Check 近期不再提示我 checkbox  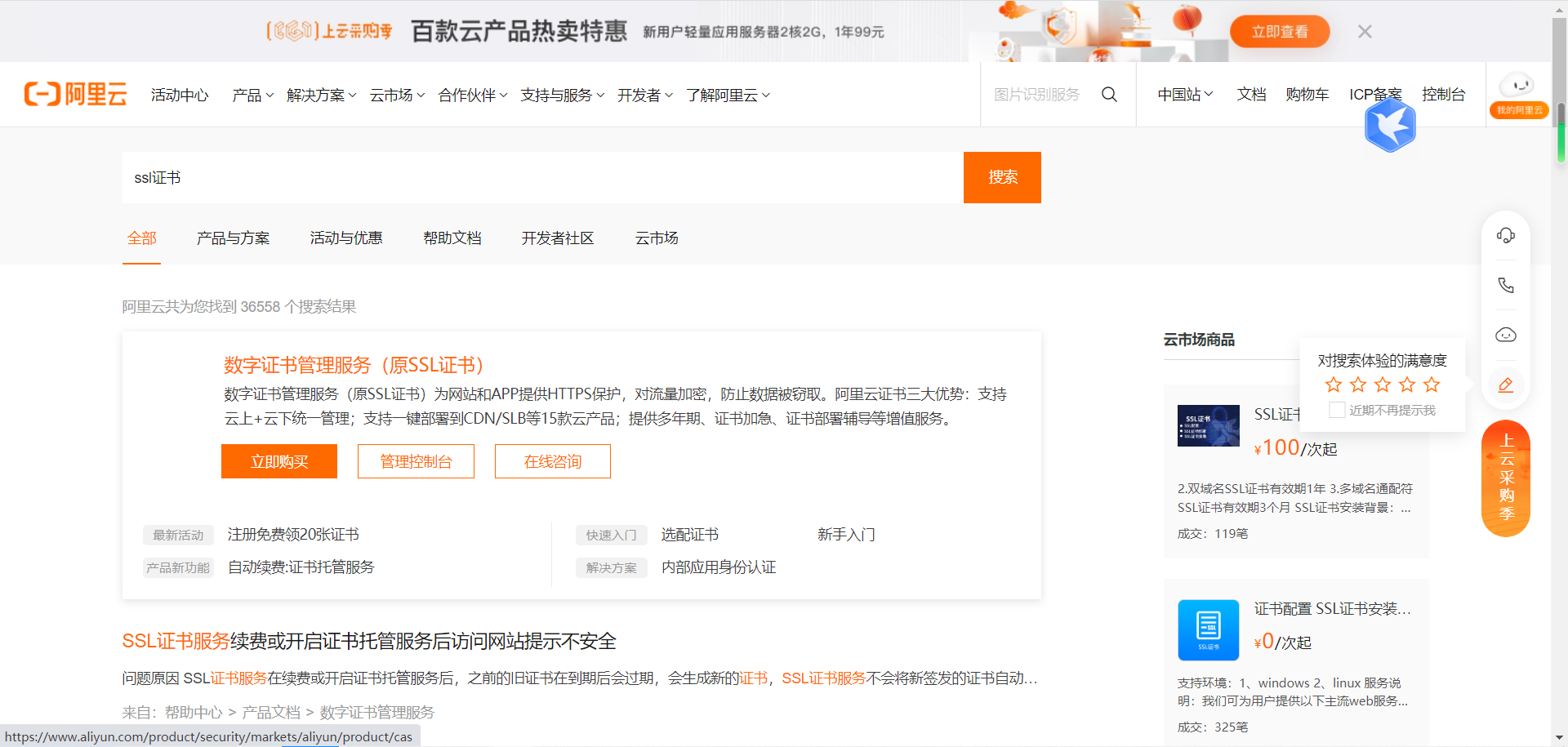(x=1337, y=410)
